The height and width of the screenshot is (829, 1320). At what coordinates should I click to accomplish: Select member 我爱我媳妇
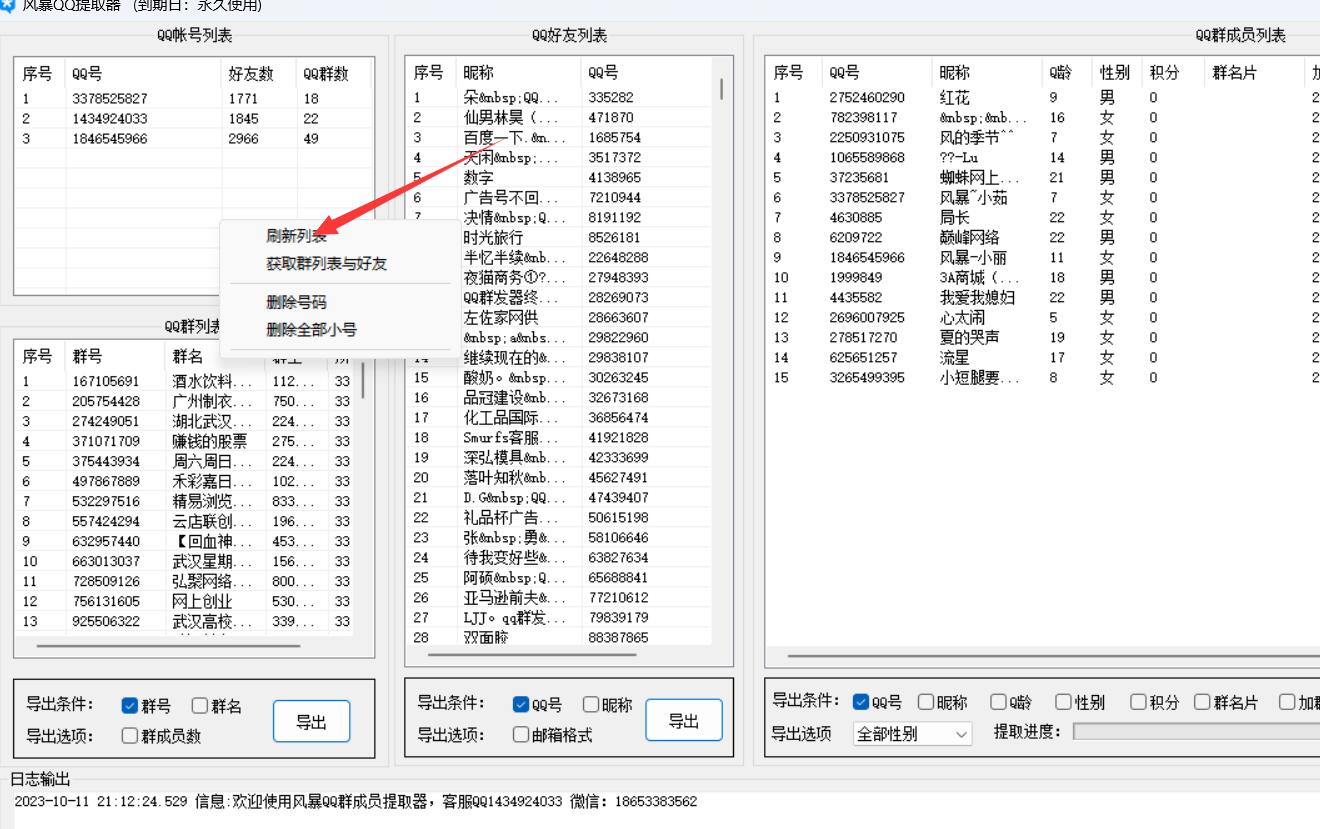point(1044,298)
